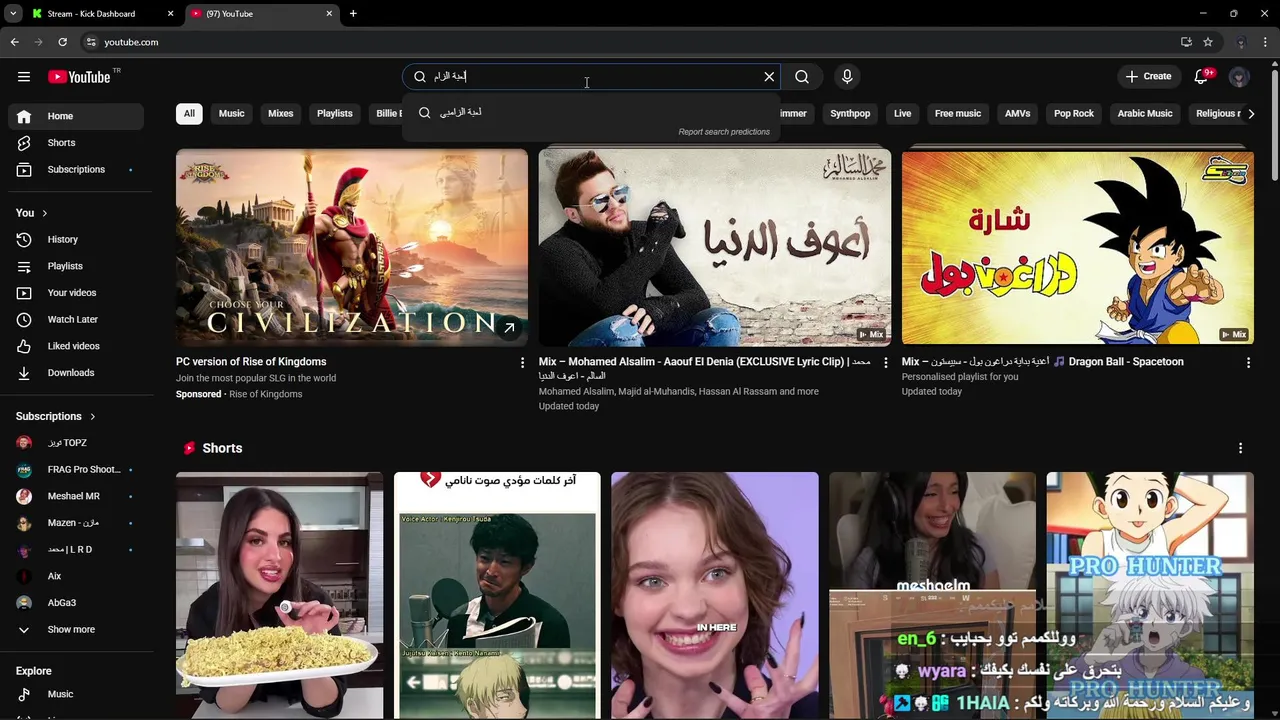1280x720 pixels.
Task: Open the Rise of Kingdoms ad thumbnail
Action: click(x=352, y=247)
